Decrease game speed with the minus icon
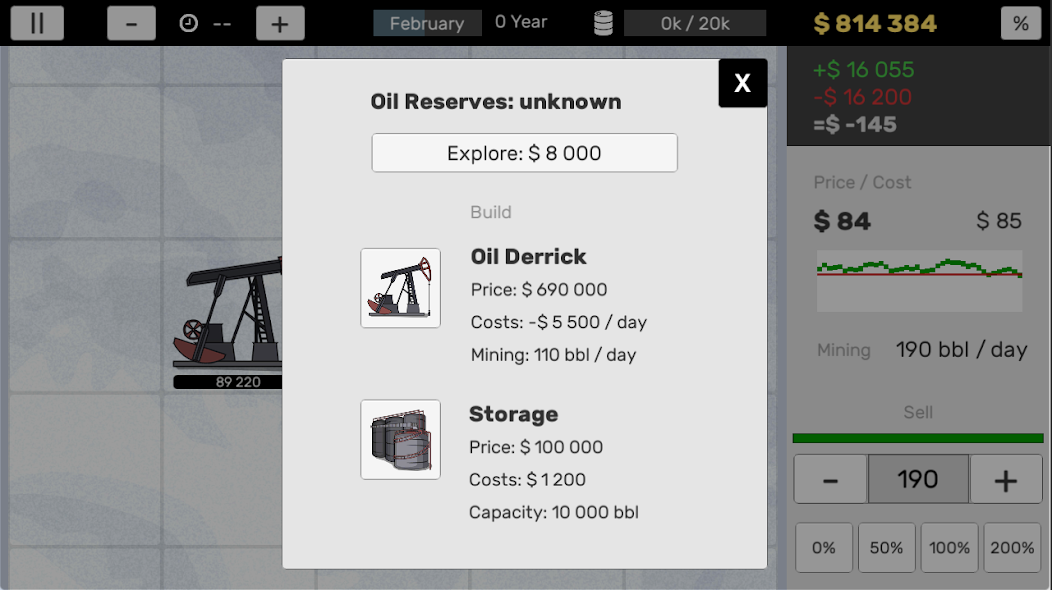The width and height of the screenshot is (1052, 590). click(131, 23)
